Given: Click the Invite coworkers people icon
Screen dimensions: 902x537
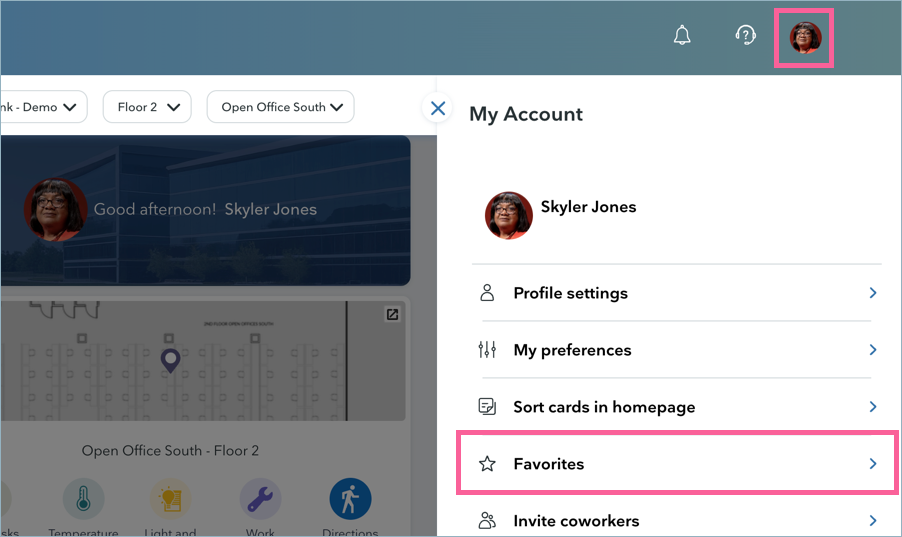Looking at the screenshot, I should click(487, 520).
